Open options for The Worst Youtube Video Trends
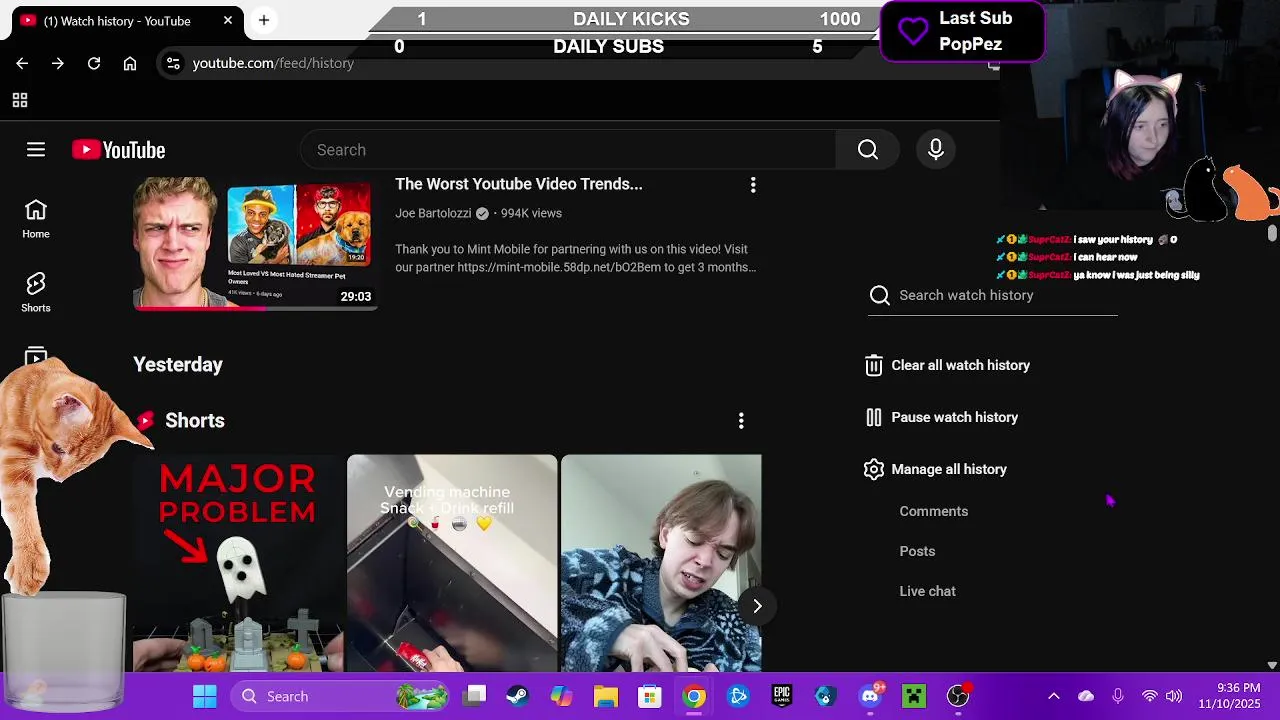The height and width of the screenshot is (720, 1280). [753, 185]
